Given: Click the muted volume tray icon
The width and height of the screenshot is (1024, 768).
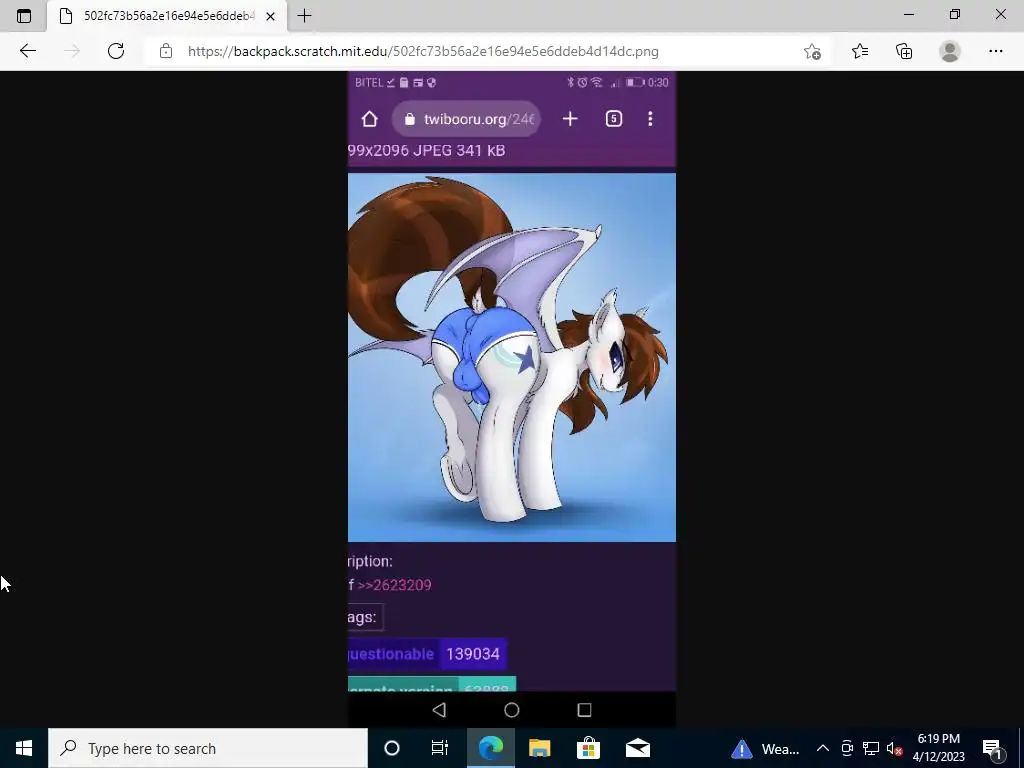Looking at the screenshot, I should click(895, 748).
